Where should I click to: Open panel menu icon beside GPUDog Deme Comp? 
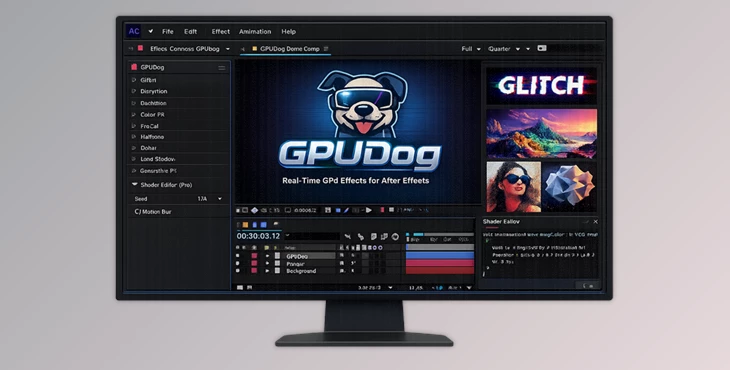tap(326, 48)
